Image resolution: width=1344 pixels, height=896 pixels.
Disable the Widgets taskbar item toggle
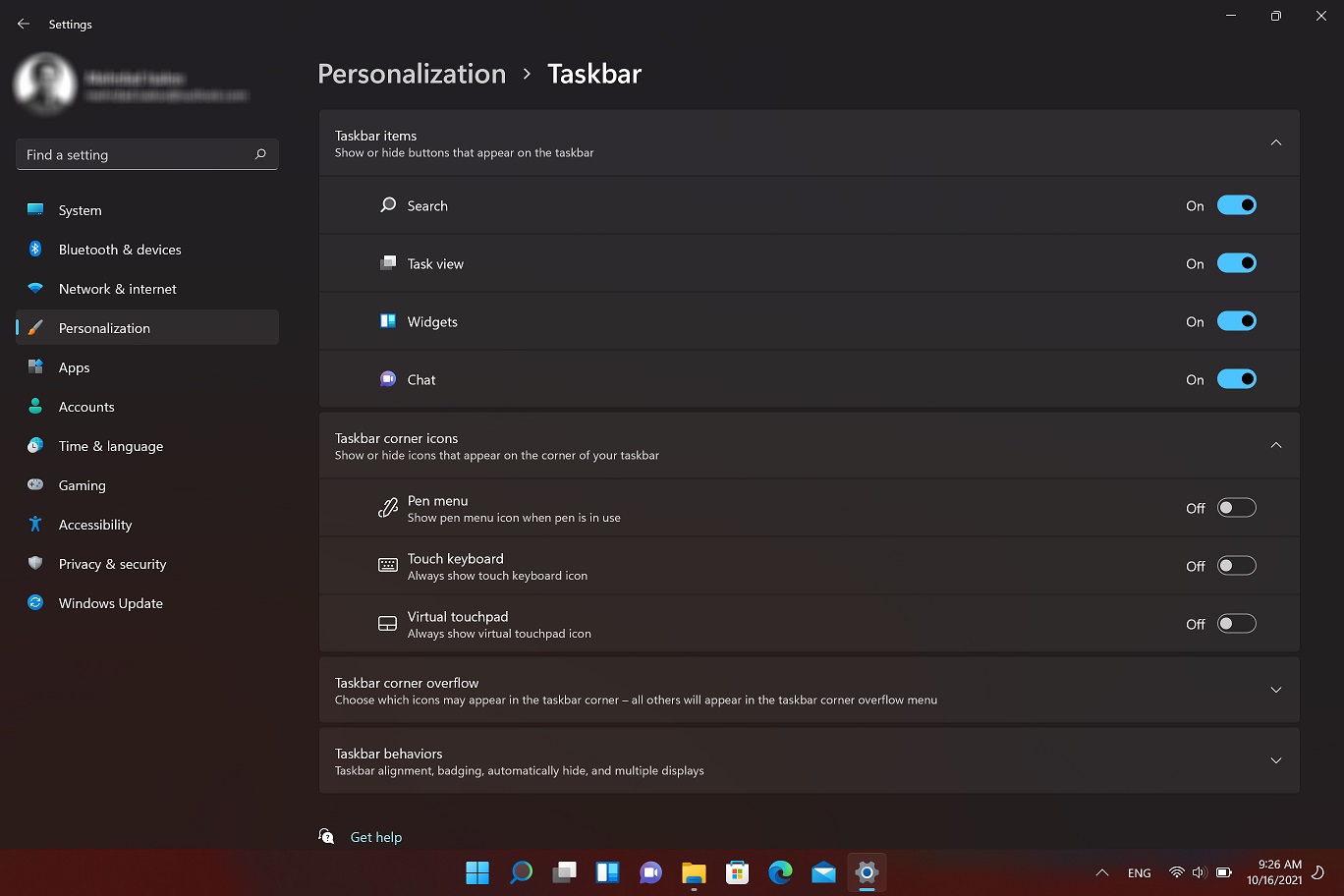(x=1236, y=321)
